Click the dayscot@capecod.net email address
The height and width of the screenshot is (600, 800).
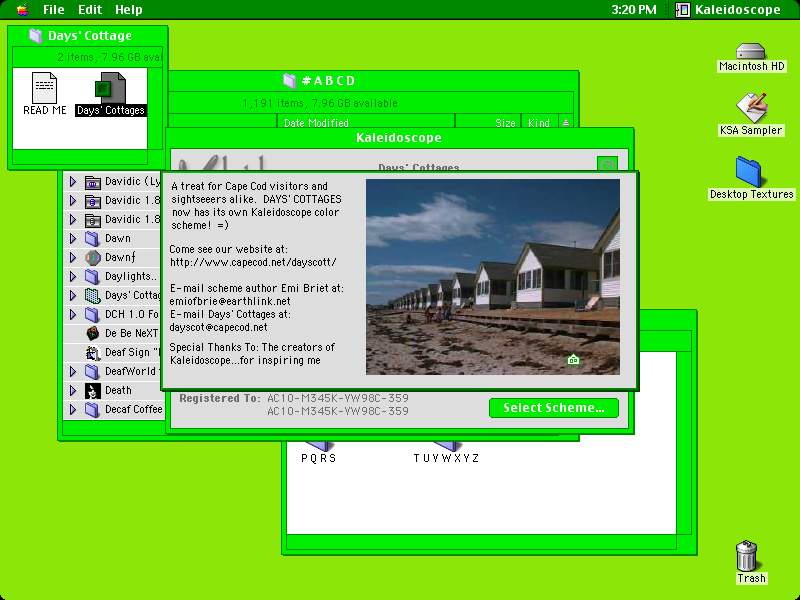coord(218,327)
